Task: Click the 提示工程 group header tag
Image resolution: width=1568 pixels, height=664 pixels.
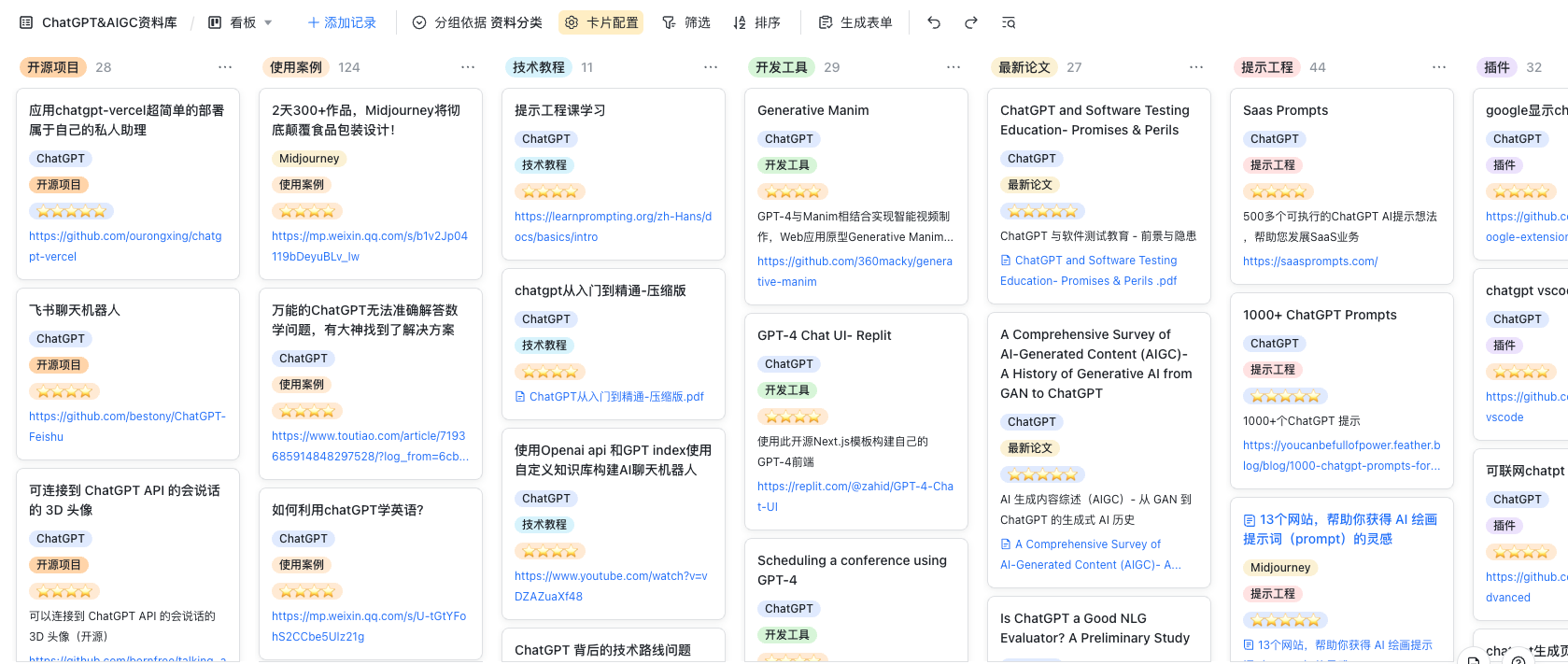Action: click(1267, 67)
